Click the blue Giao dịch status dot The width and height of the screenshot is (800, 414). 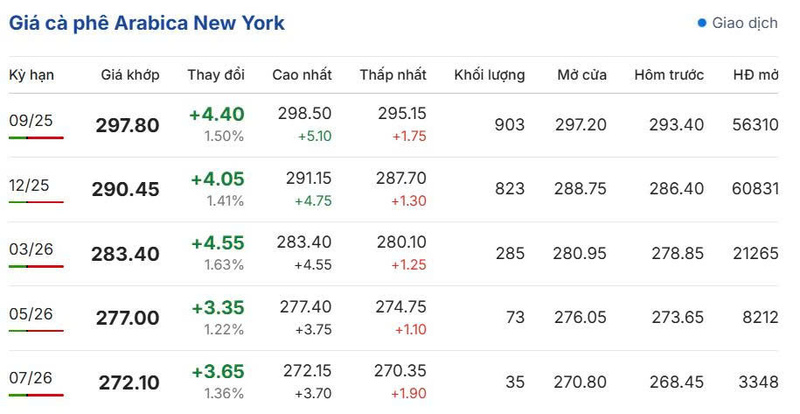click(702, 23)
